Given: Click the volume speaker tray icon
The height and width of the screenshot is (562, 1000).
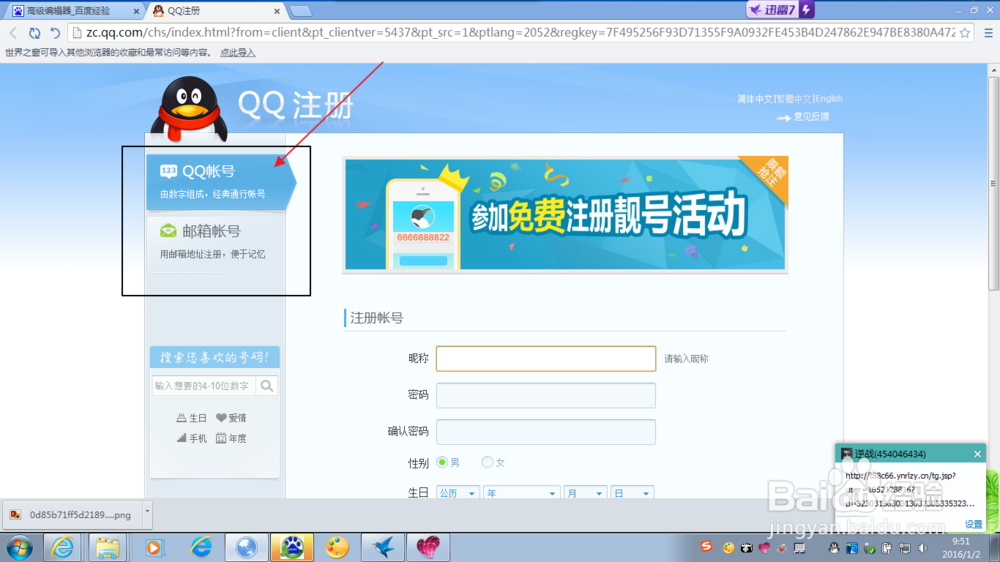Looking at the screenshot, I should pyautogui.click(x=923, y=547).
